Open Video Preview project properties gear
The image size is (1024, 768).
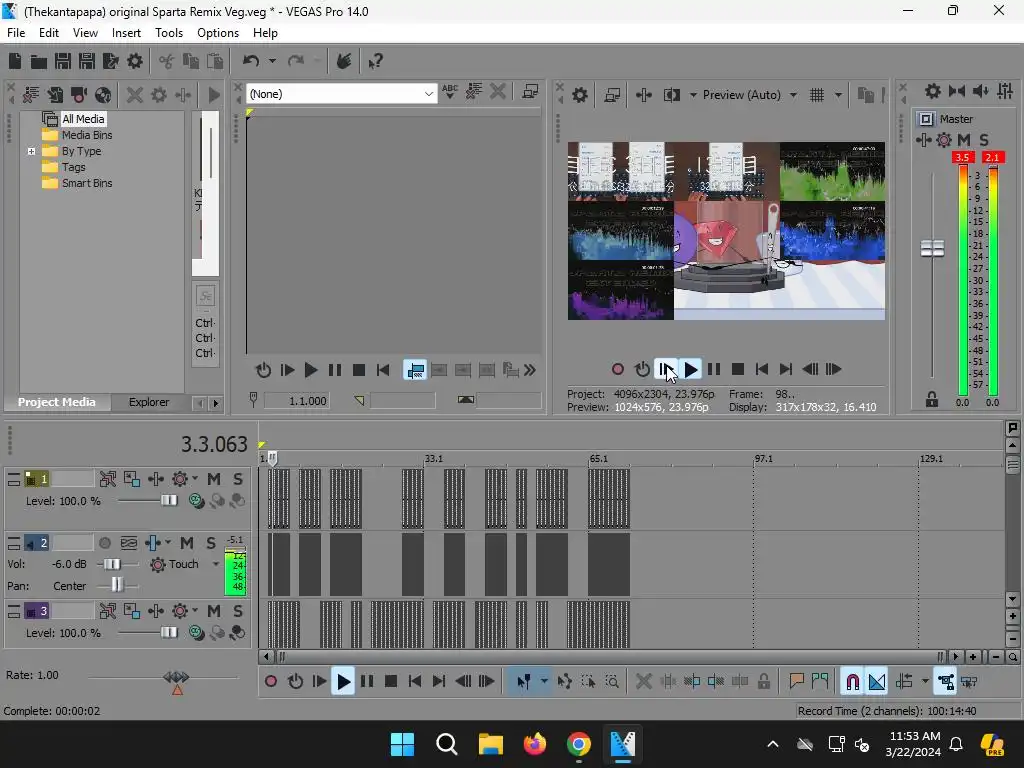tap(580, 95)
